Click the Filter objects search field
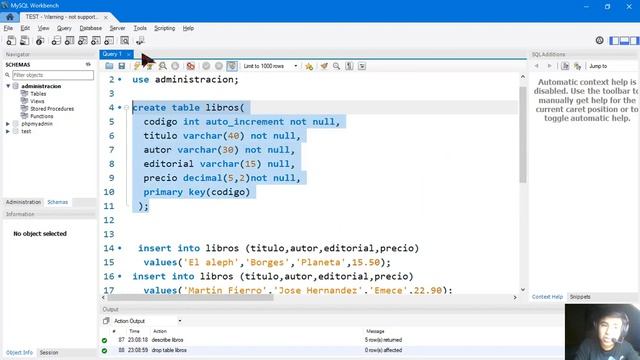This screenshot has height=360, width=640. [x=53, y=75]
